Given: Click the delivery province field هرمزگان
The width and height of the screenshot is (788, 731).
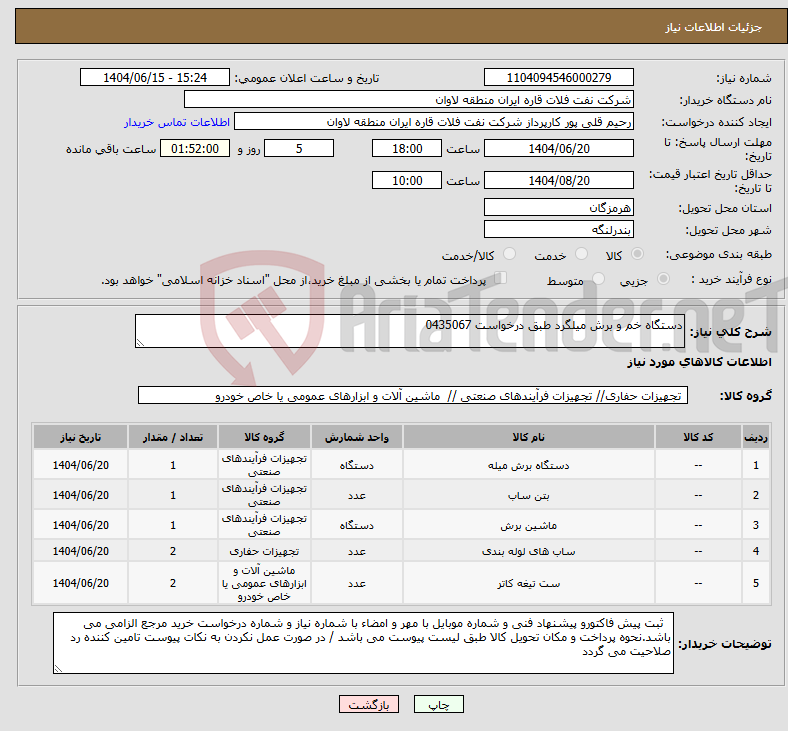Looking at the screenshot, I should pyautogui.click(x=558, y=207).
